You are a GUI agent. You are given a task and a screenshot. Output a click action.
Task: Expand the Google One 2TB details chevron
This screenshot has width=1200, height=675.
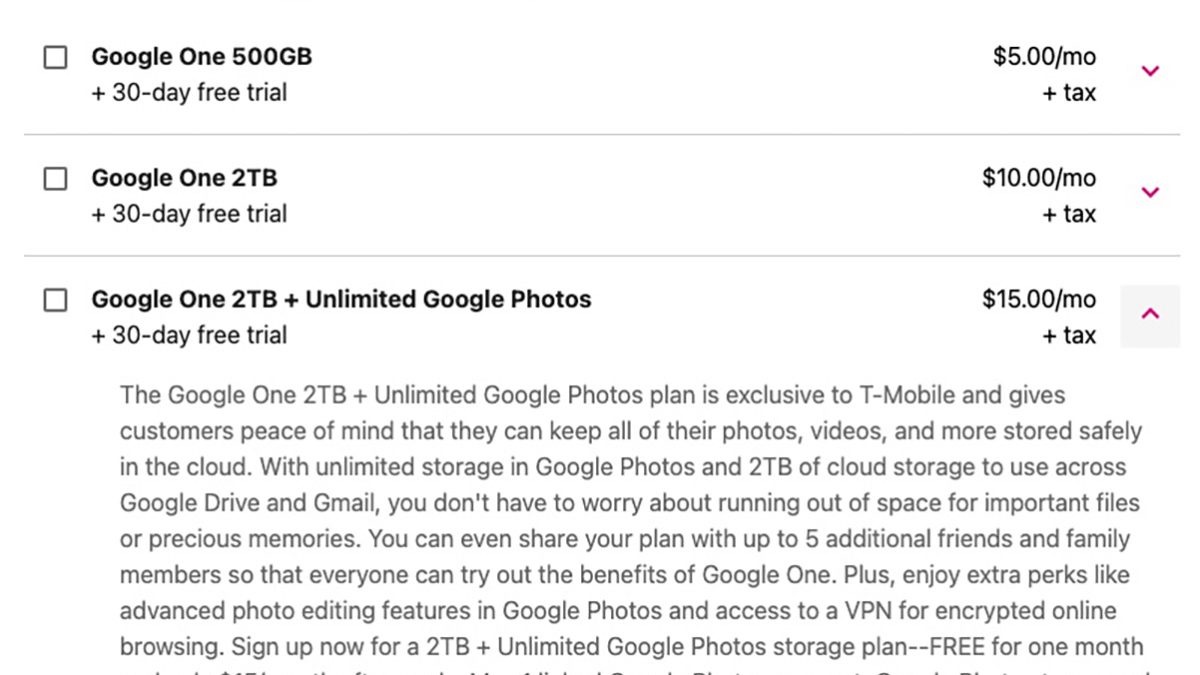click(1150, 192)
